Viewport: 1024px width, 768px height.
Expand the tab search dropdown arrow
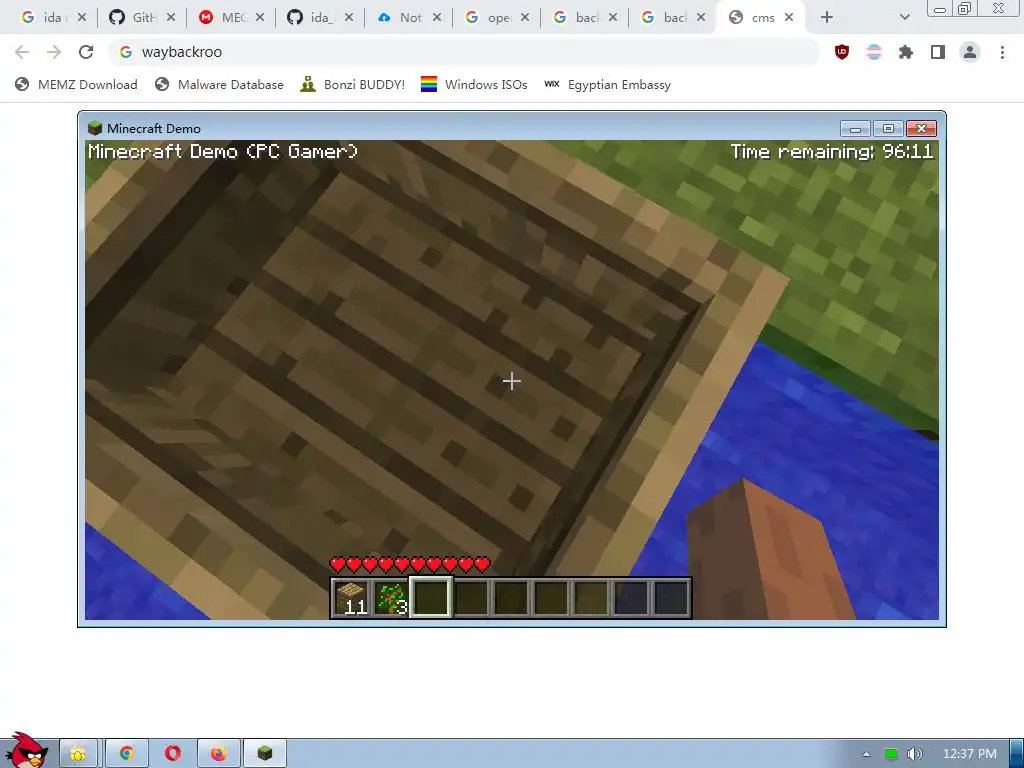[x=904, y=18]
